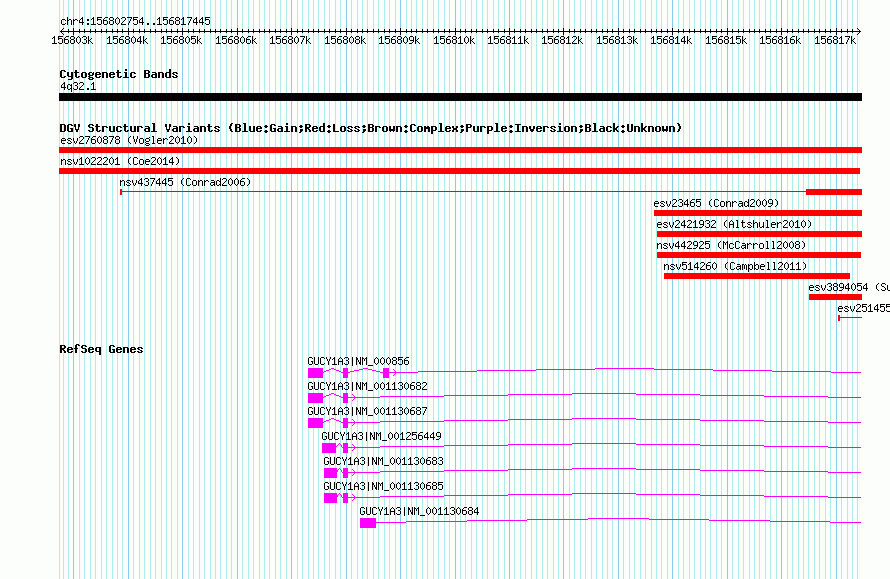Open the nsv437445 (Conrad2006) variant label
890x579 pixels.
click(185, 182)
